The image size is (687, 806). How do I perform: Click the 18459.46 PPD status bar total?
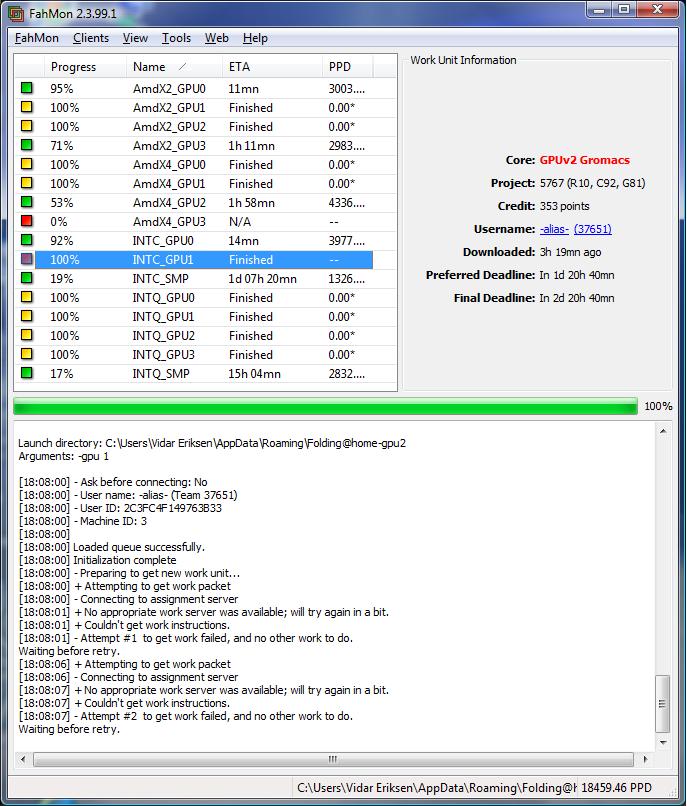616,787
